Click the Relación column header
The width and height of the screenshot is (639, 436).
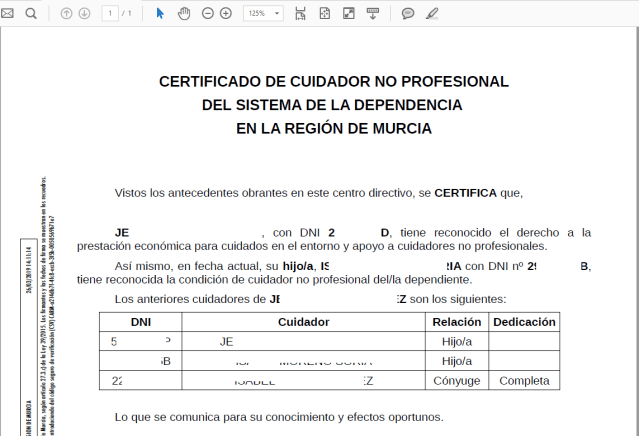[457, 322]
